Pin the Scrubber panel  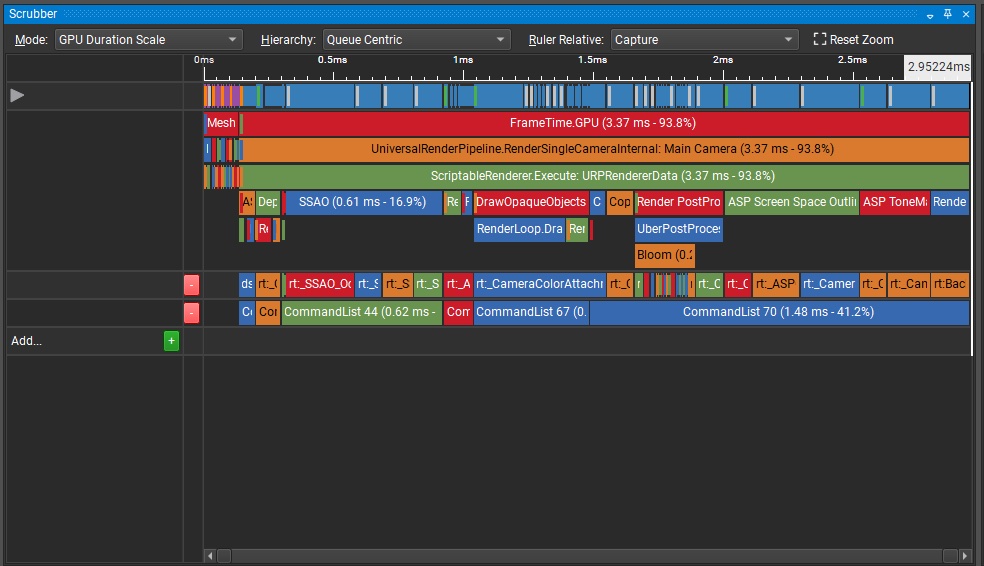tap(948, 14)
